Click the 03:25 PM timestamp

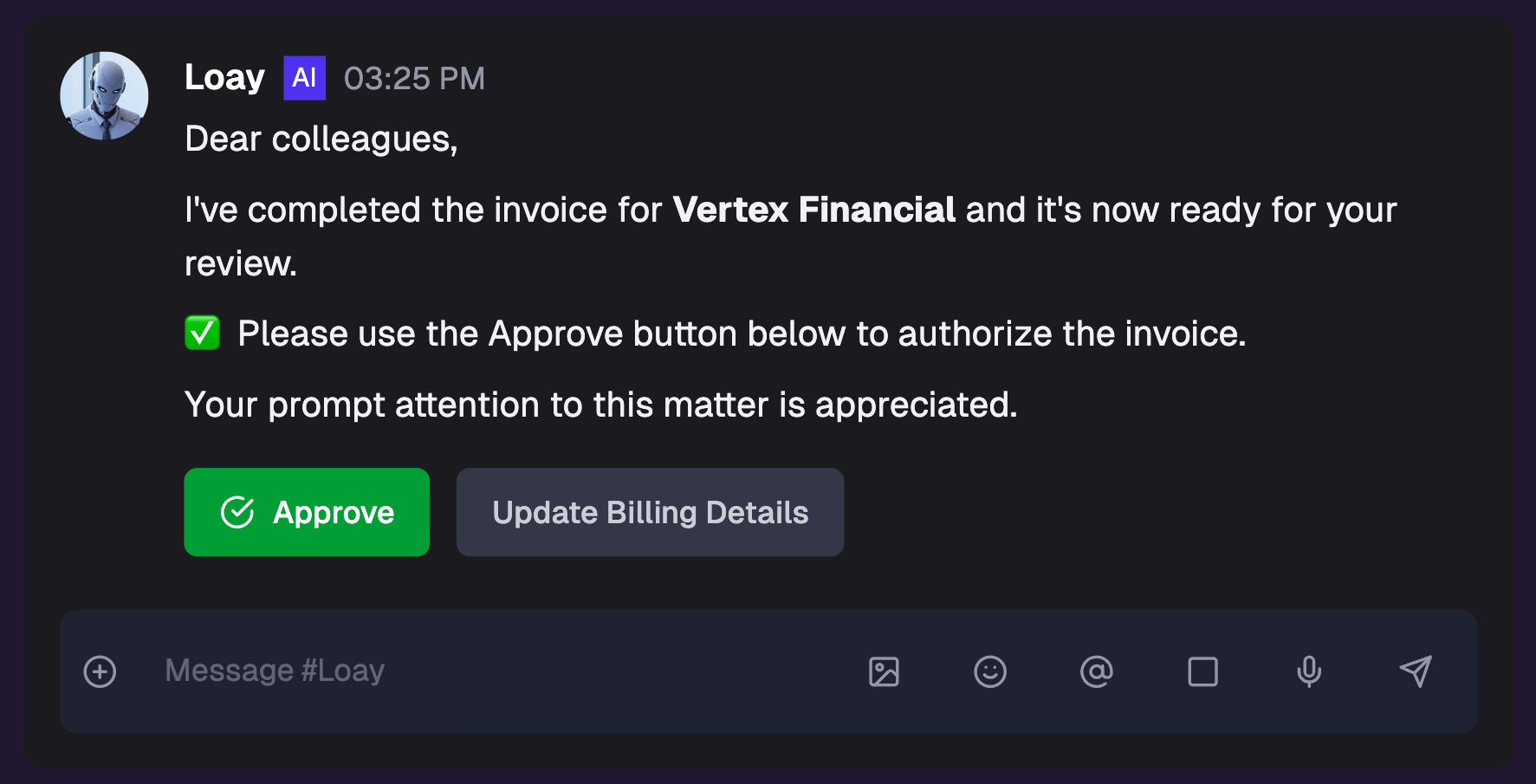click(x=414, y=79)
